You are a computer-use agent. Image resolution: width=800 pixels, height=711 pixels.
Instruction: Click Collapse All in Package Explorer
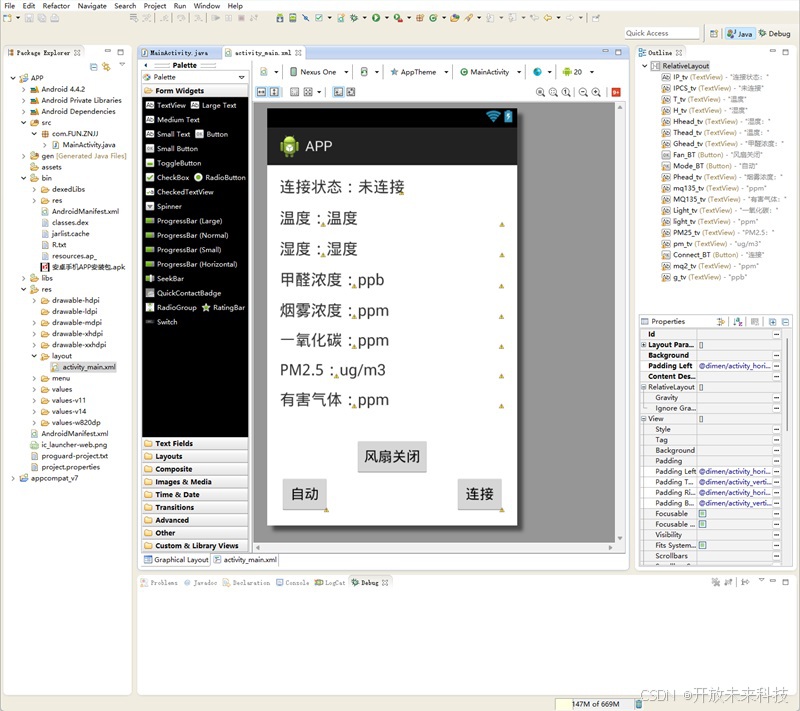pyautogui.click(x=93, y=67)
